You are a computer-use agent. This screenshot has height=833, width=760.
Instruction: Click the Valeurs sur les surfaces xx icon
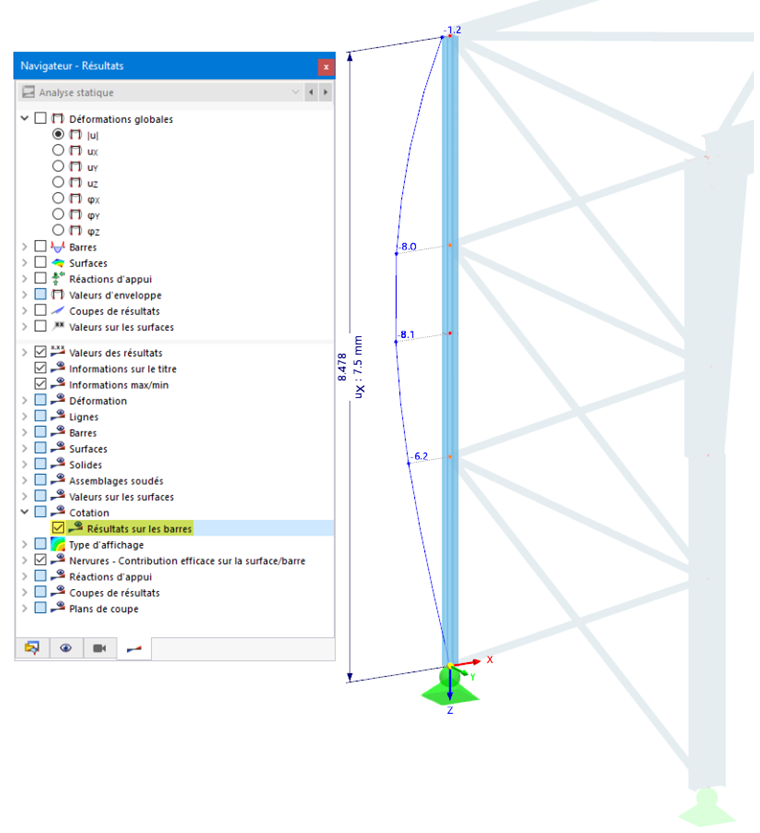point(58,325)
